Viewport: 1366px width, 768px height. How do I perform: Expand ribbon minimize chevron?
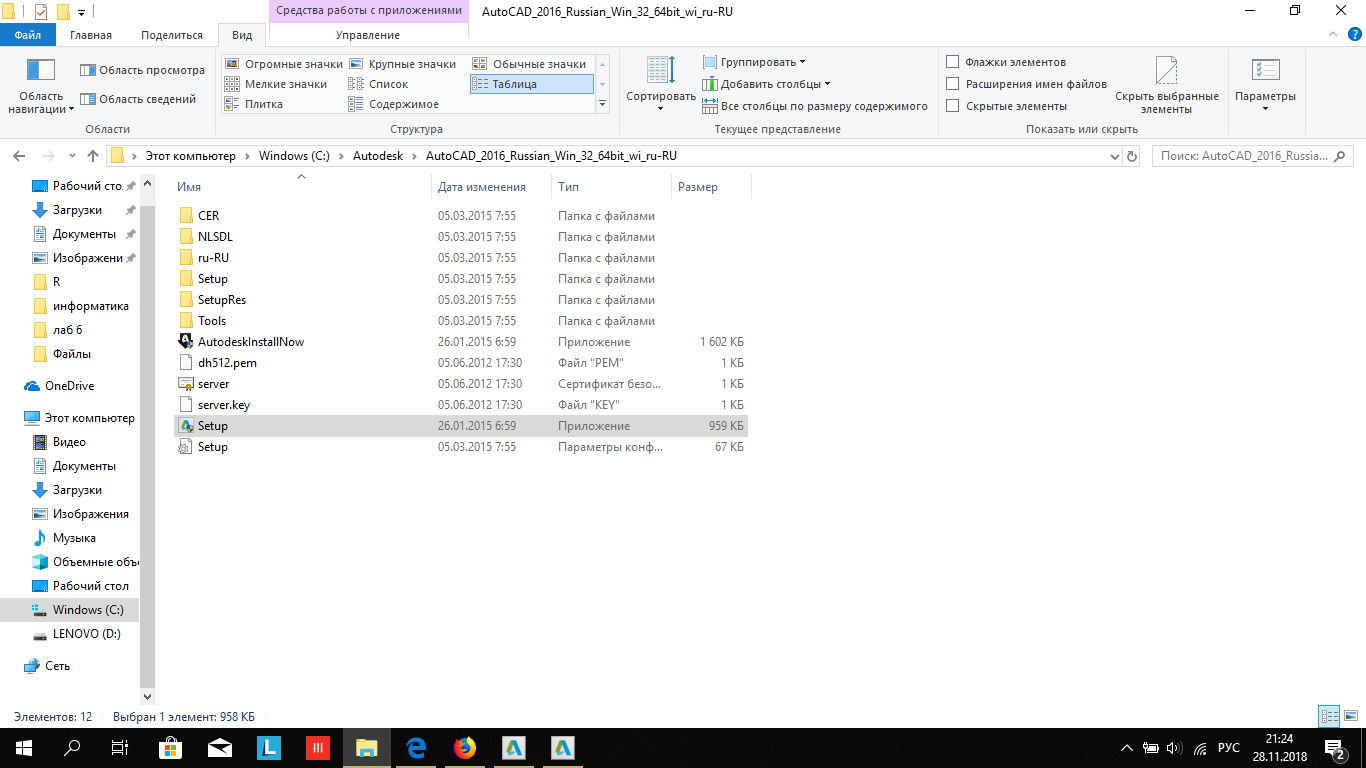coord(1334,35)
